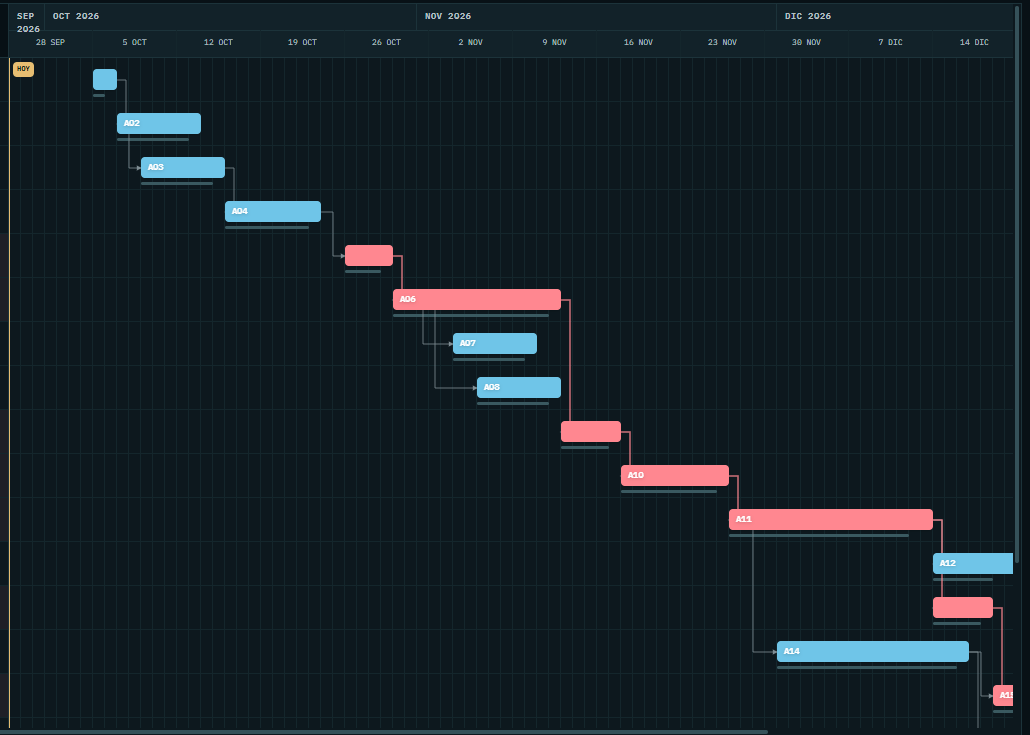This screenshot has height=735, width=1030.
Task: Click the vertical scrollbar beside the chart
Action: (x=1018, y=282)
